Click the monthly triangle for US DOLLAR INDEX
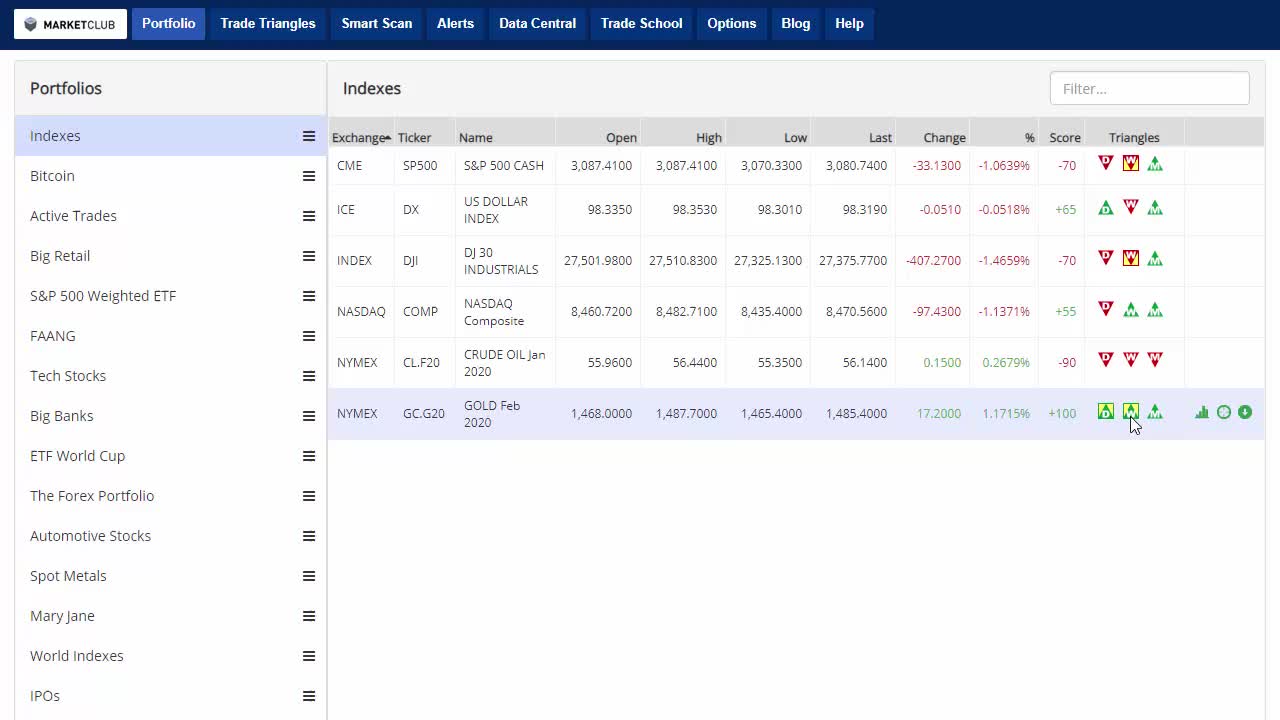The image size is (1280, 720). point(1155,208)
